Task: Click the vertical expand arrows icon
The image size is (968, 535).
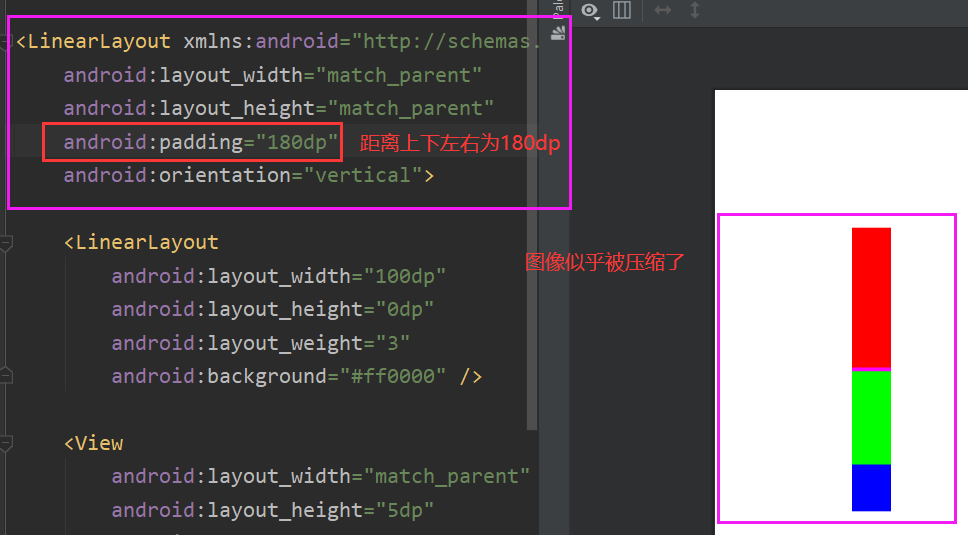Action: pyautogui.click(x=695, y=10)
